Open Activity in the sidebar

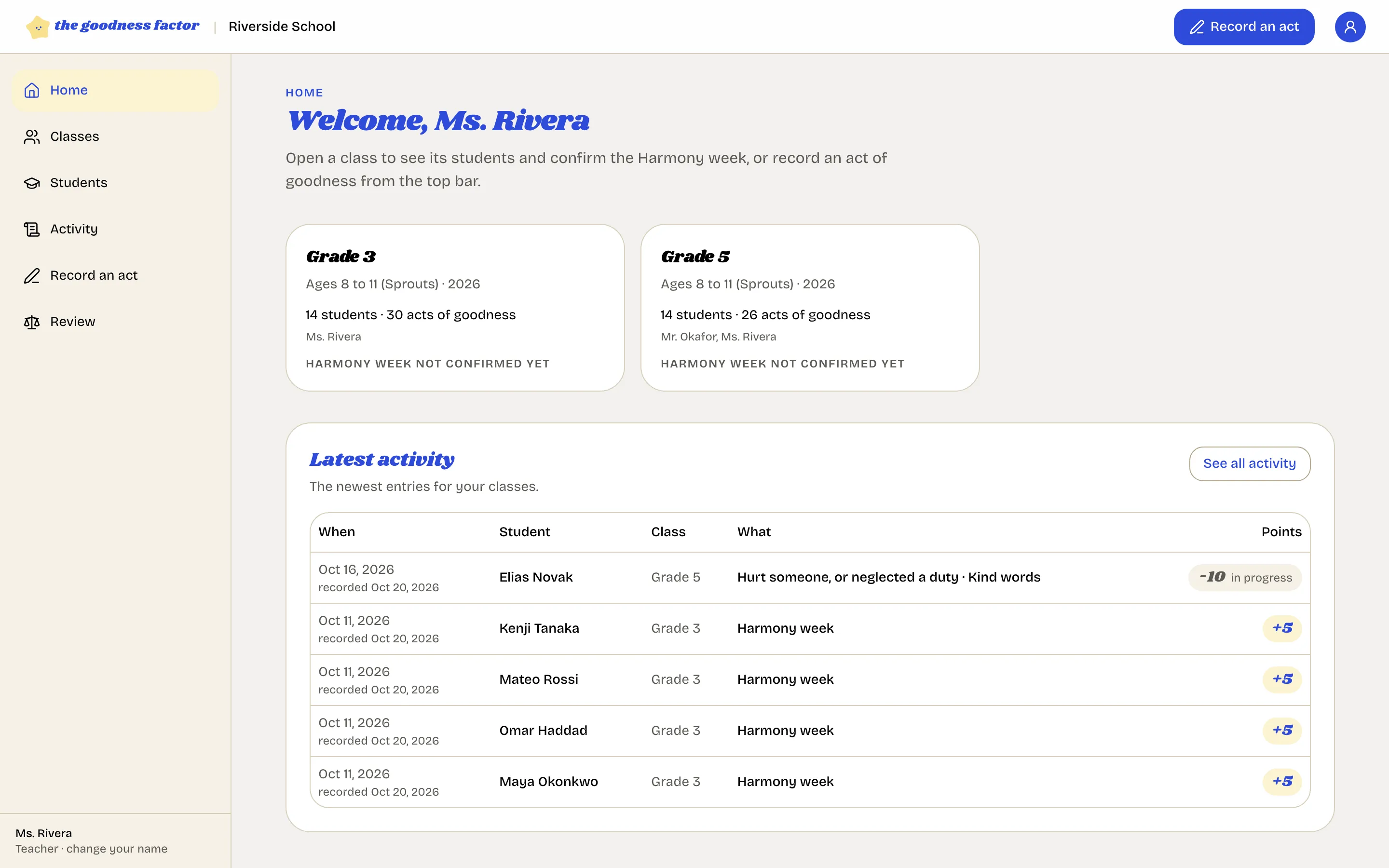(x=115, y=229)
